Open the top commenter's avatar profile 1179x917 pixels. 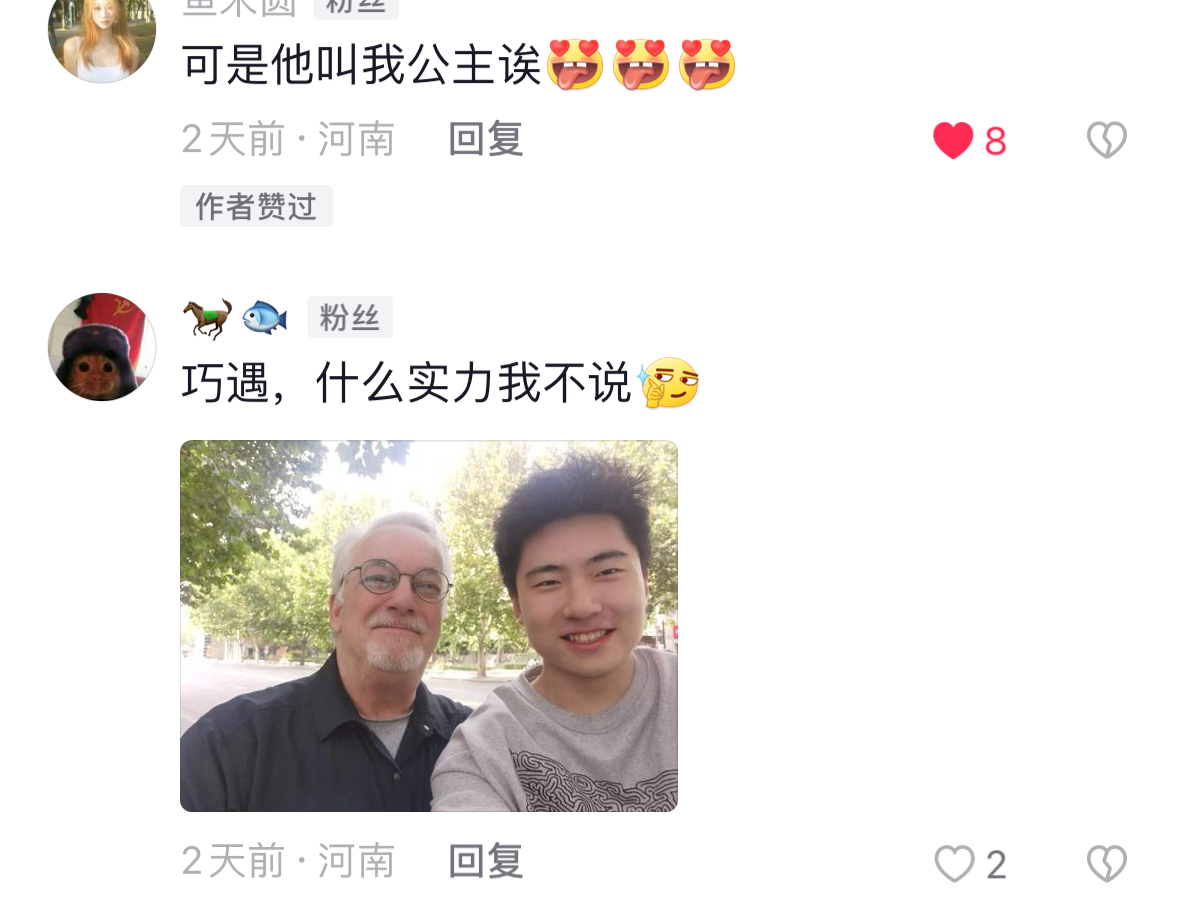pyautogui.click(x=102, y=34)
